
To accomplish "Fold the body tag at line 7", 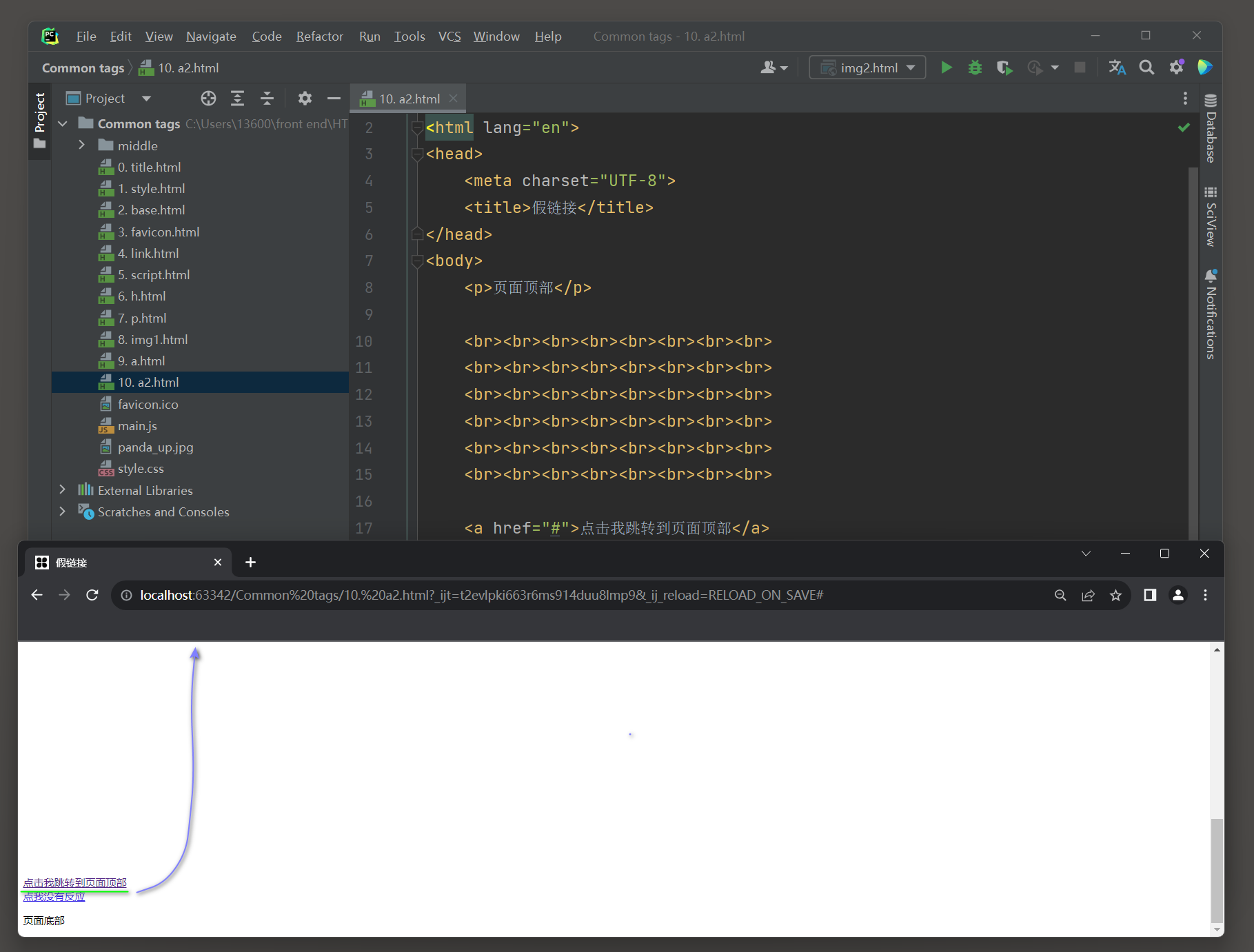I will tap(416, 261).
